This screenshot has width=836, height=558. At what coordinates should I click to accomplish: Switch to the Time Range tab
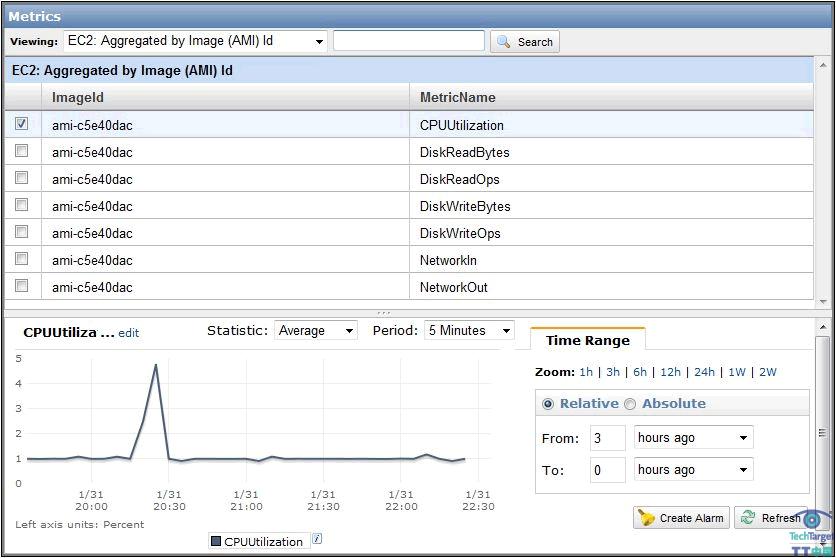pos(588,340)
